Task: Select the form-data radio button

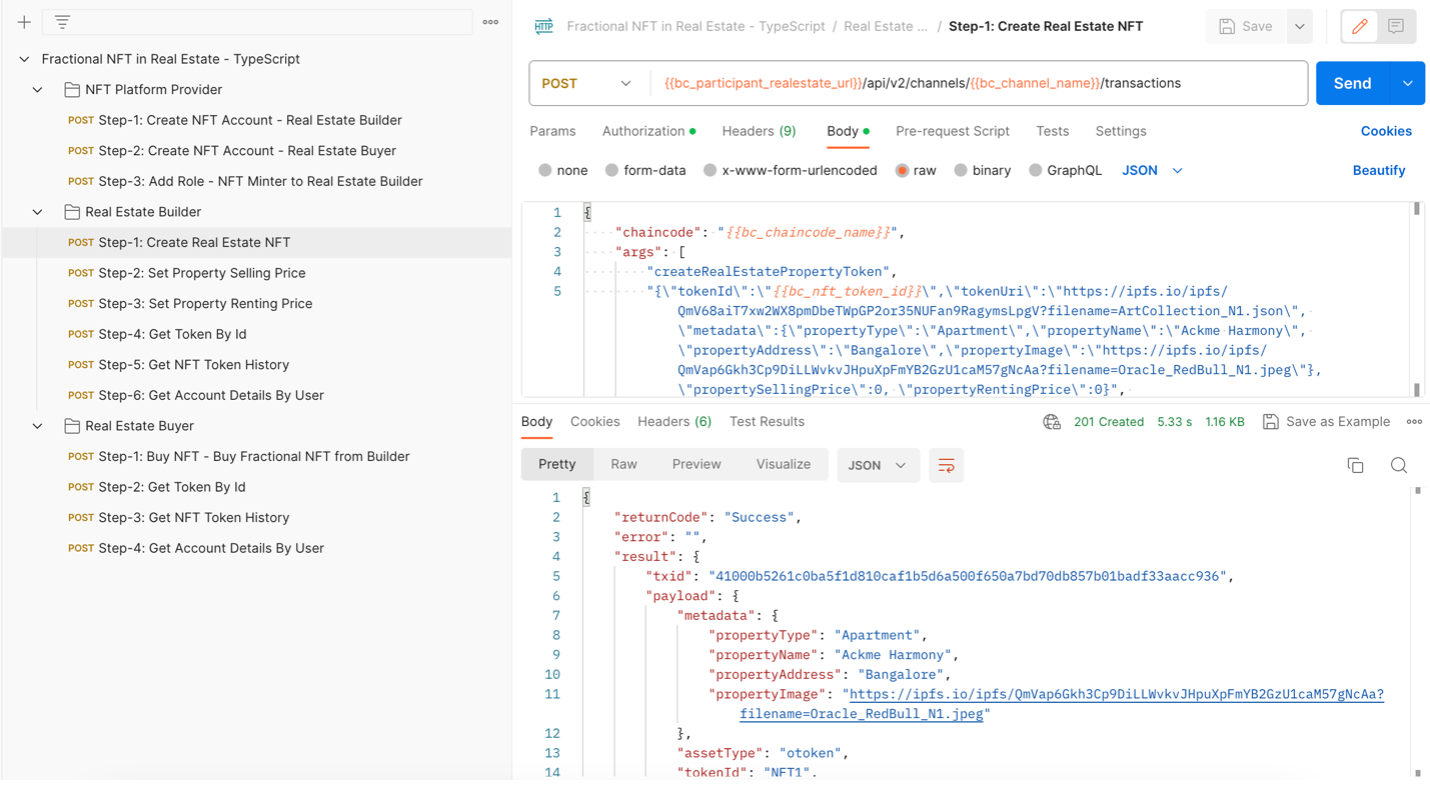Action: pyautogui.click(x=612, y=171)
